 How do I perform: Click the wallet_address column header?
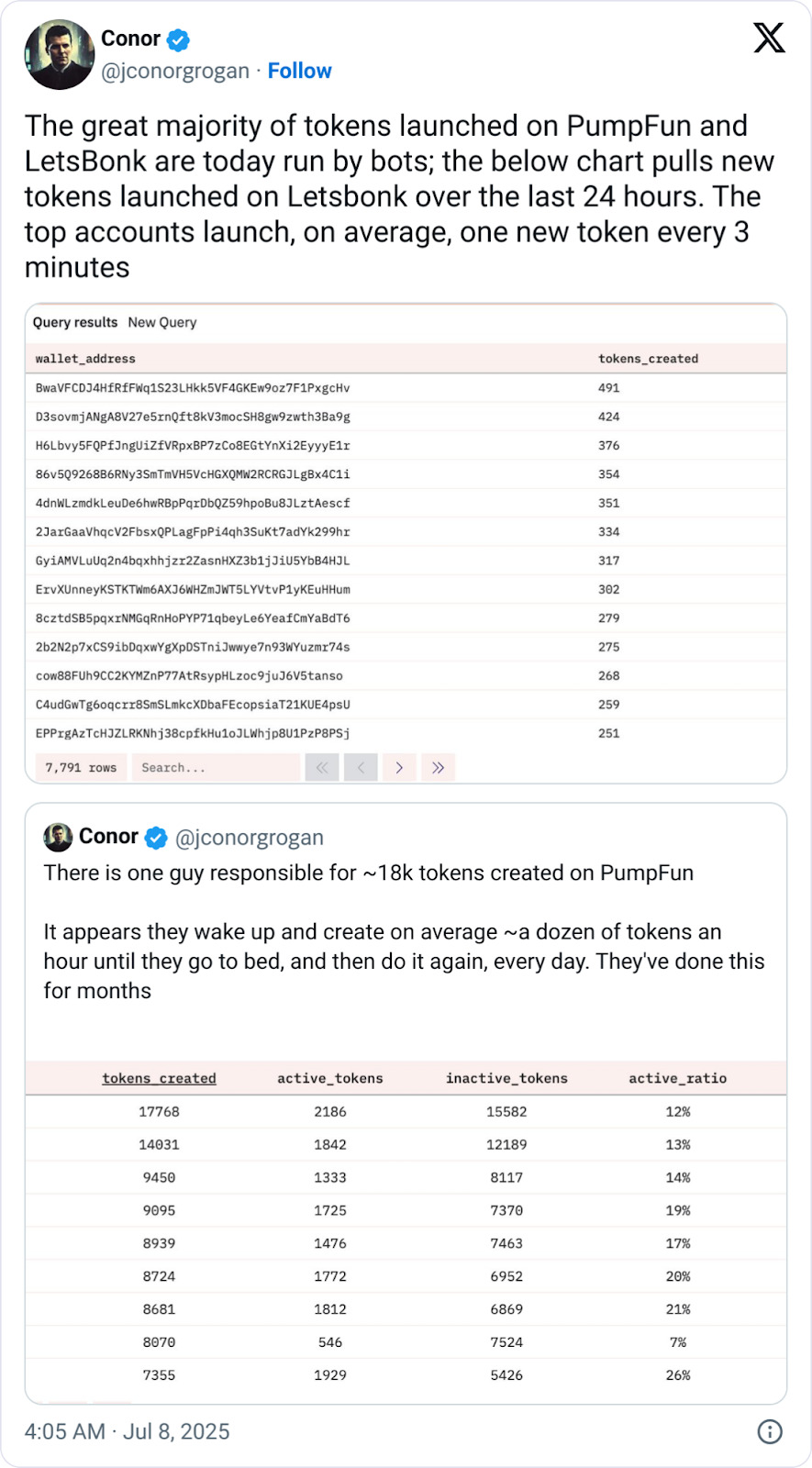click(x=85, y=359)
